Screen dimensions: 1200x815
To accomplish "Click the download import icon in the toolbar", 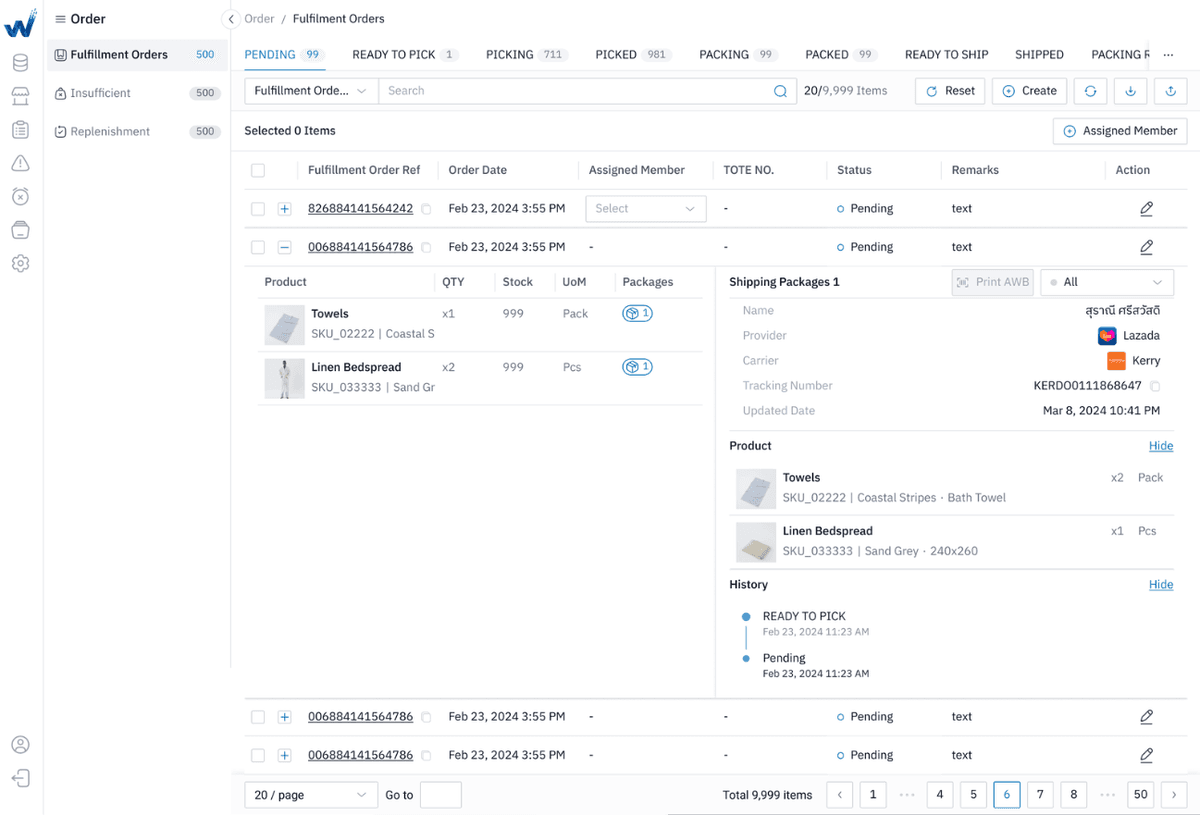I will [x=1129, y=90].
